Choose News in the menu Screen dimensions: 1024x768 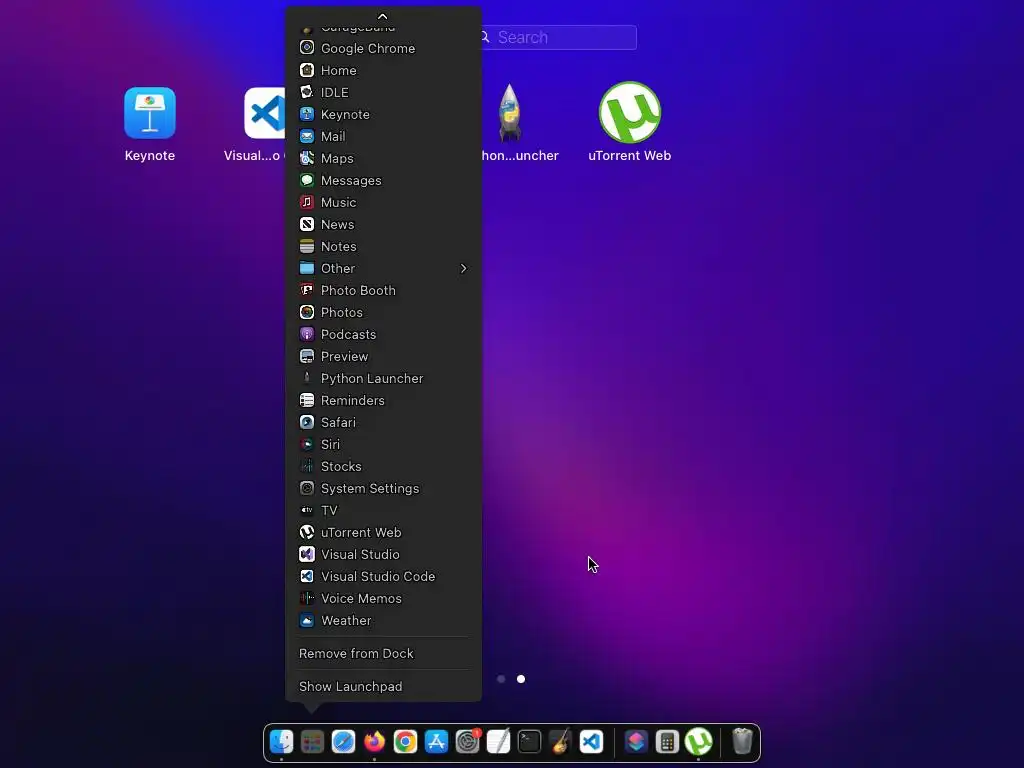(383, 225)
